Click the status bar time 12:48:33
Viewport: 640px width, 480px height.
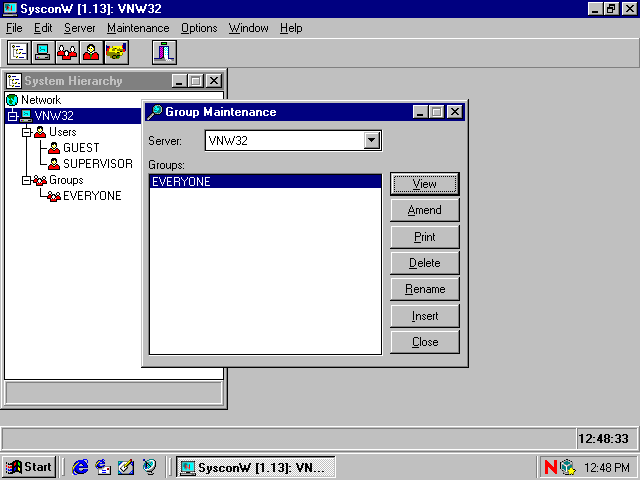point(603,438)
